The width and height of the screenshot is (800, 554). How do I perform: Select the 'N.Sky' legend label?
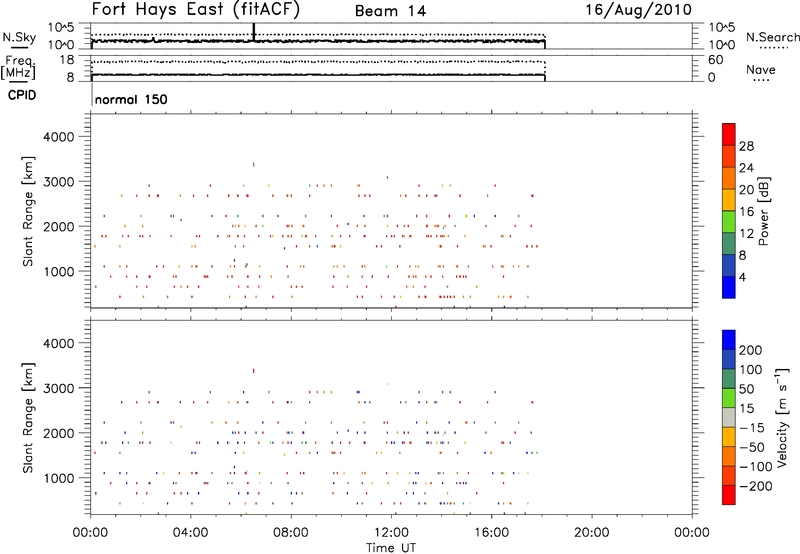tap(19, 37)
